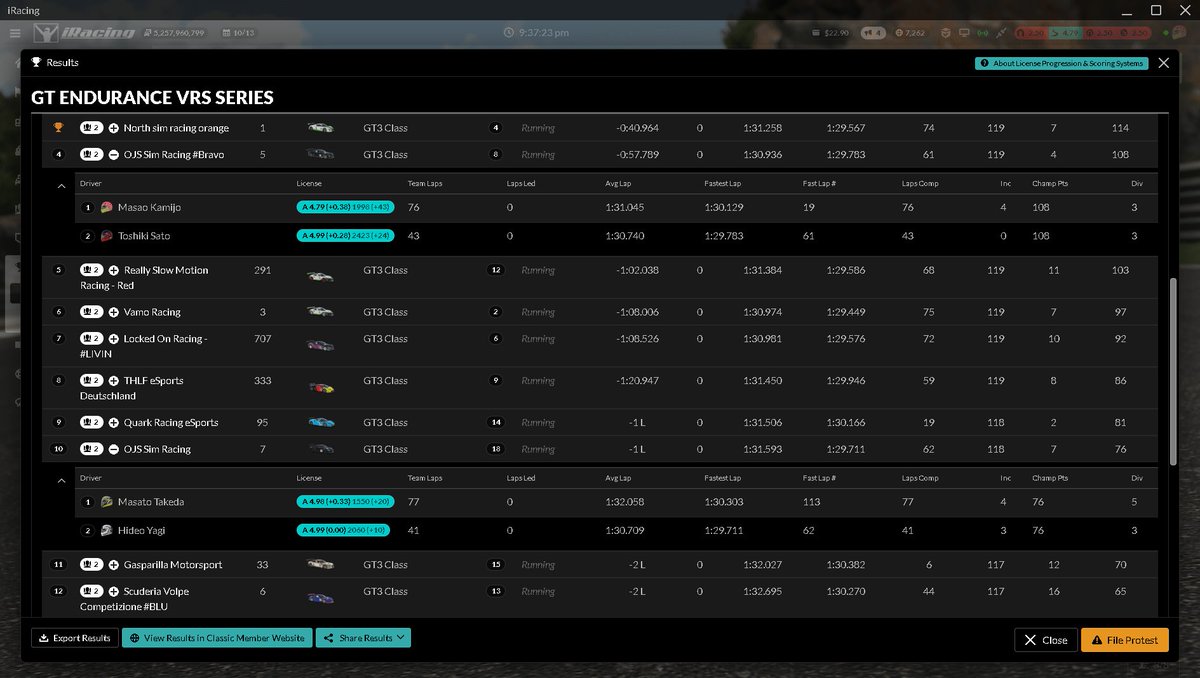Click the team size badge for THLF eSports
The width and height of the screenshot is (1200, 678).
pyautogui.click(x=91, y=381)
